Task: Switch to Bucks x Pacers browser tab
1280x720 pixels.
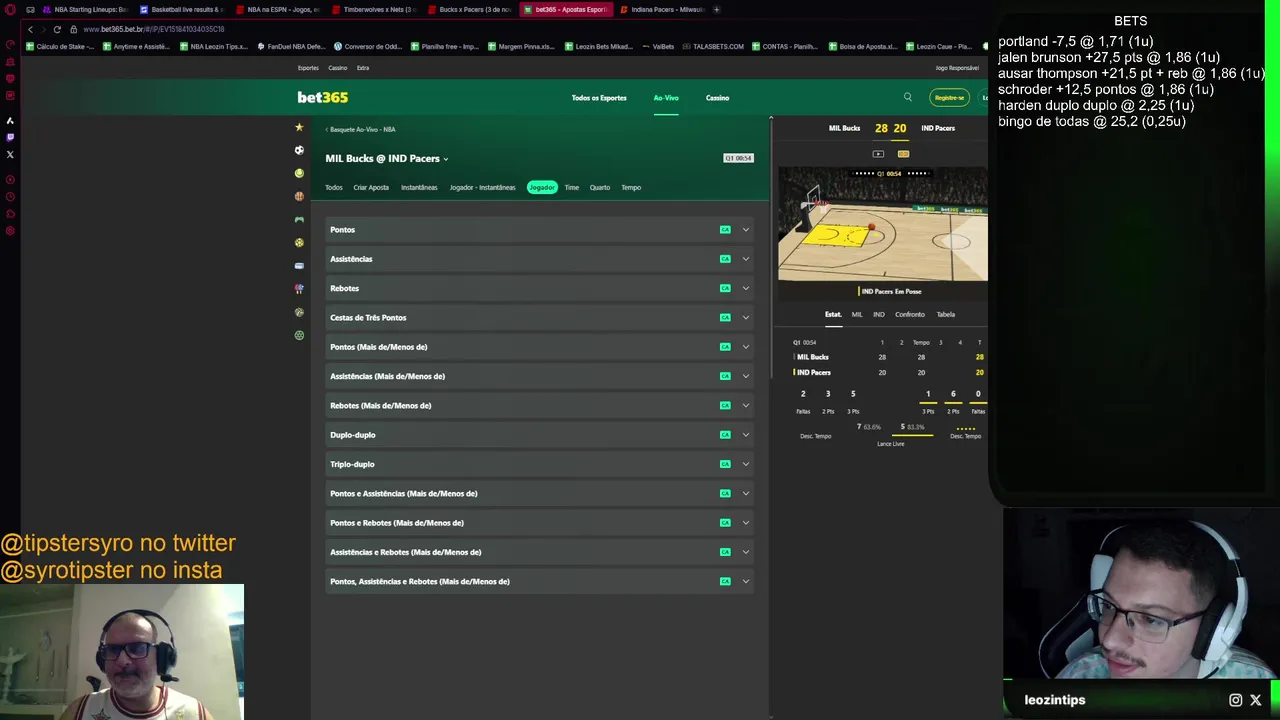Action: [x=470, y=9]
